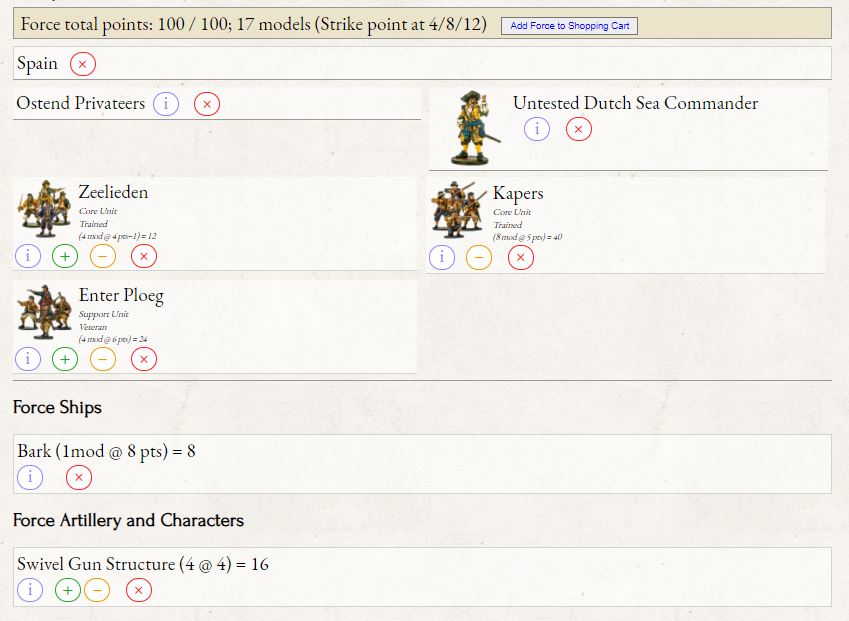Add another Swivel Gun Structure
Viewport: 849px width, 621px height.
point(67,590)
